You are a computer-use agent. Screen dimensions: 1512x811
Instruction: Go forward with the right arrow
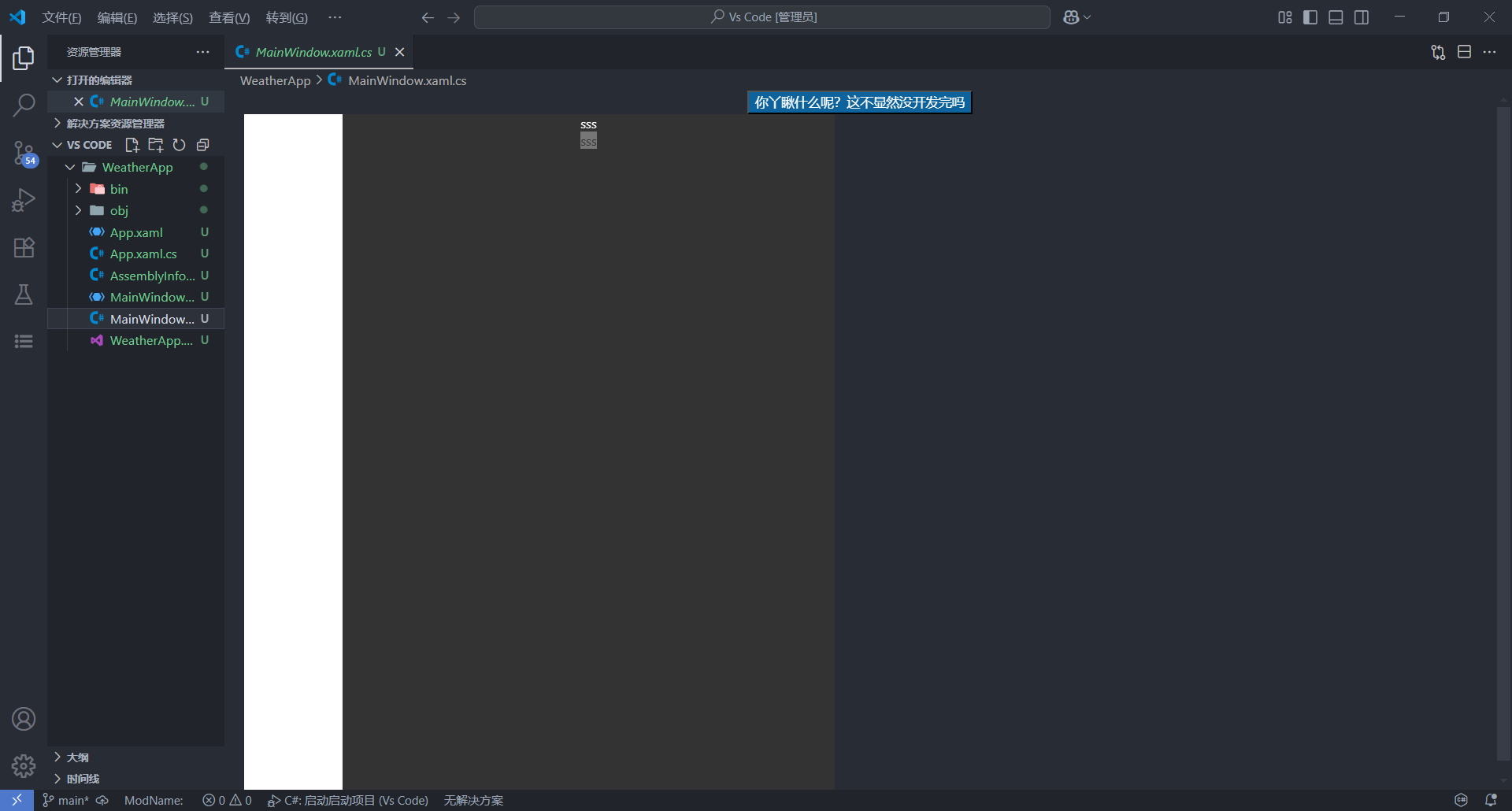454,17
